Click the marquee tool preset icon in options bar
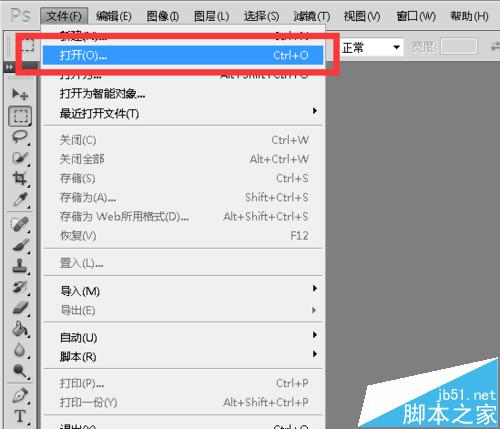The height and width of the screenshot is (429, 500). [x=28, y=46]
